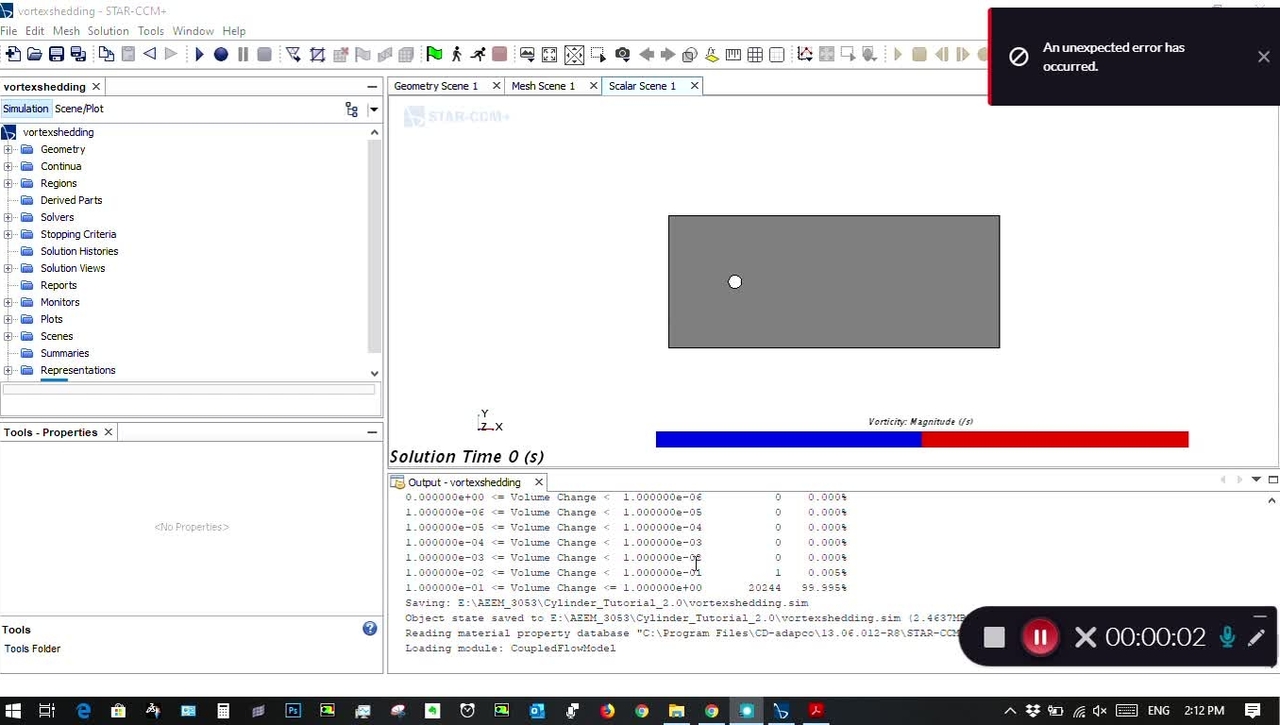Expand the Regions tree node
The image size is (1280, 725).
(8, 183)
